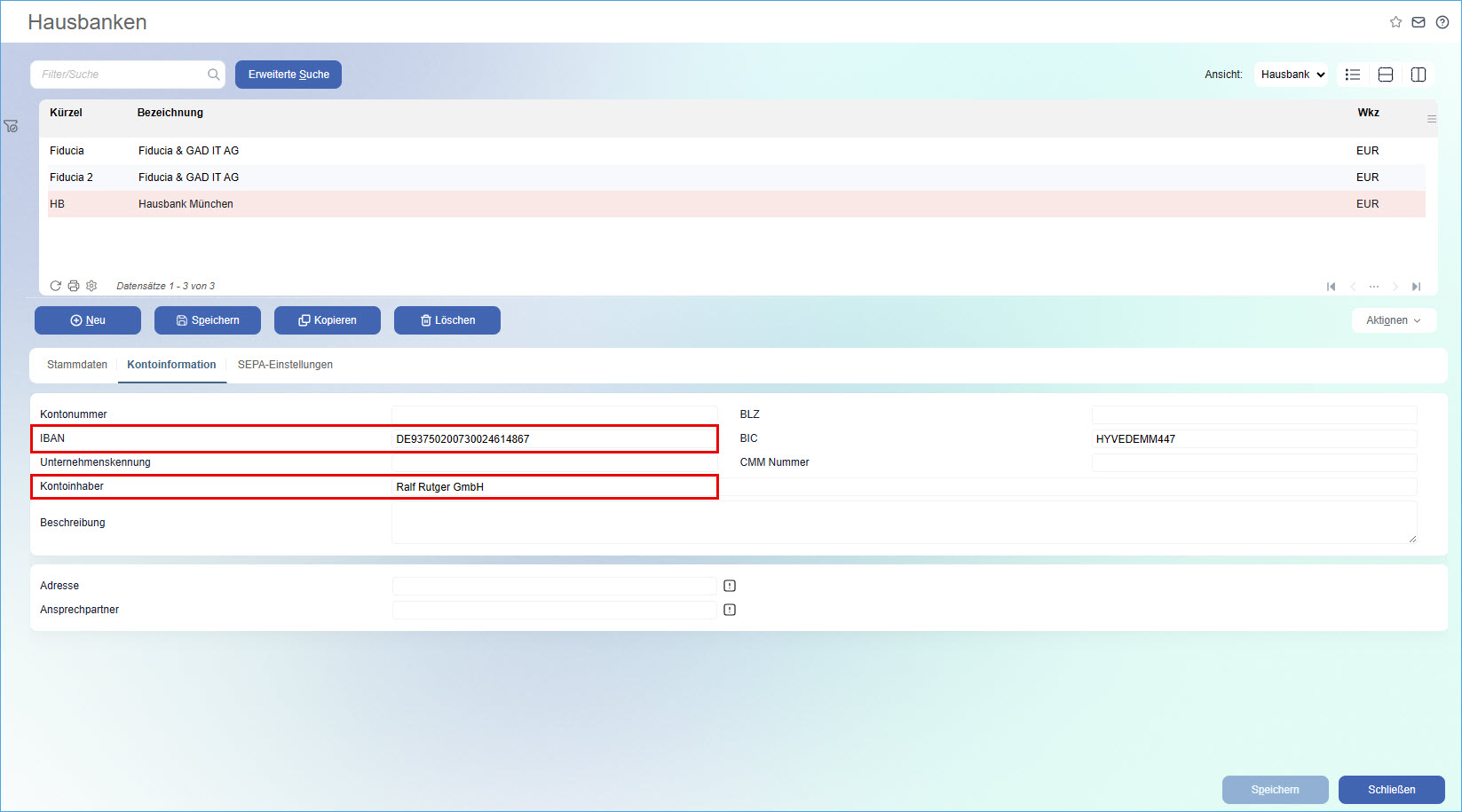Open table settings gear
The width and height of the screenshot is (1462, 812).
91,286
